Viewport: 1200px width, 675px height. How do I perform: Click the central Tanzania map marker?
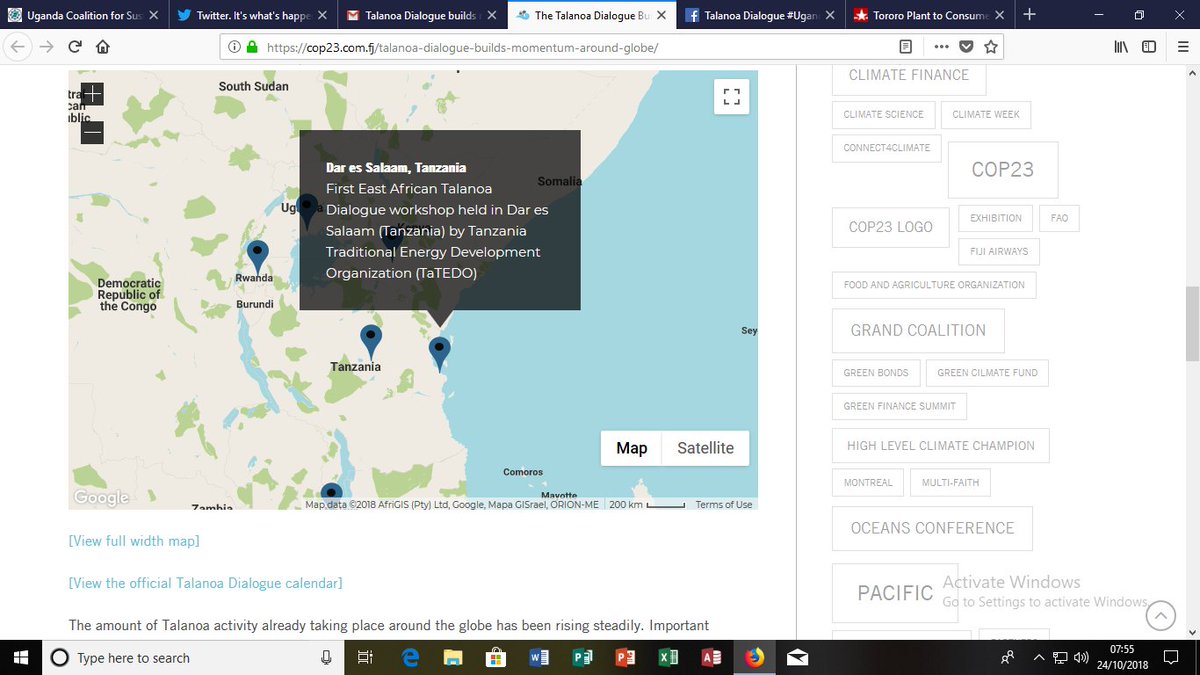(x=371, y=341)
